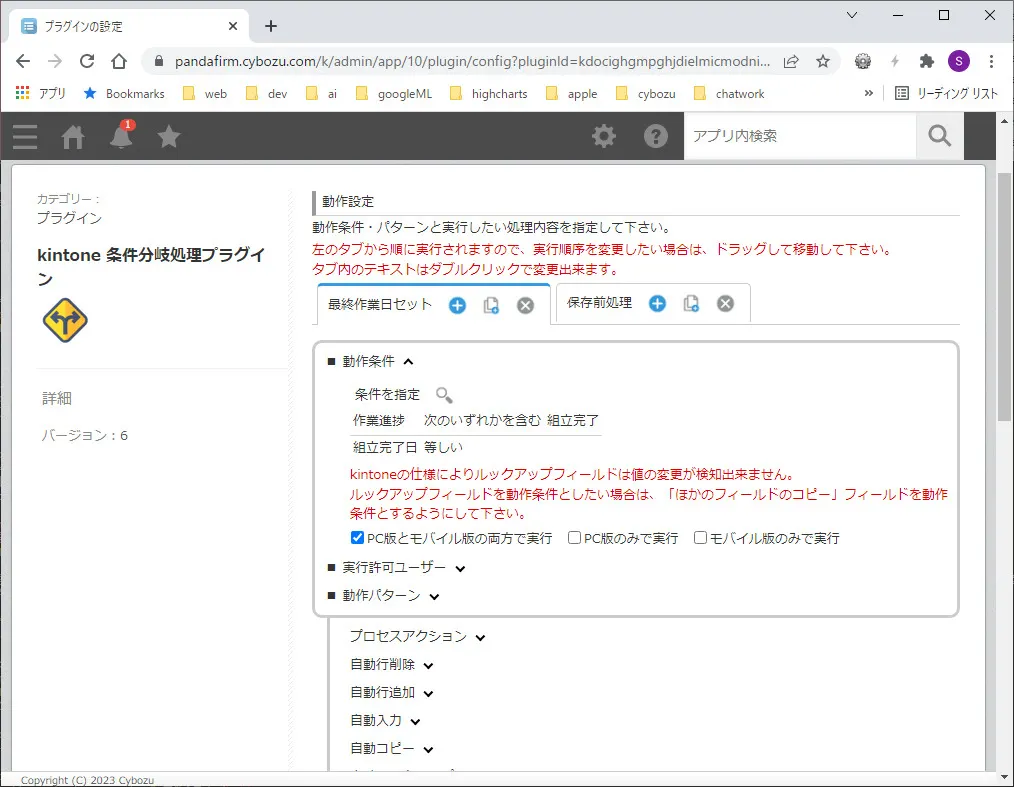
Task: Enable the PC版のみで実行 checkbox
Action: (574, 537)
